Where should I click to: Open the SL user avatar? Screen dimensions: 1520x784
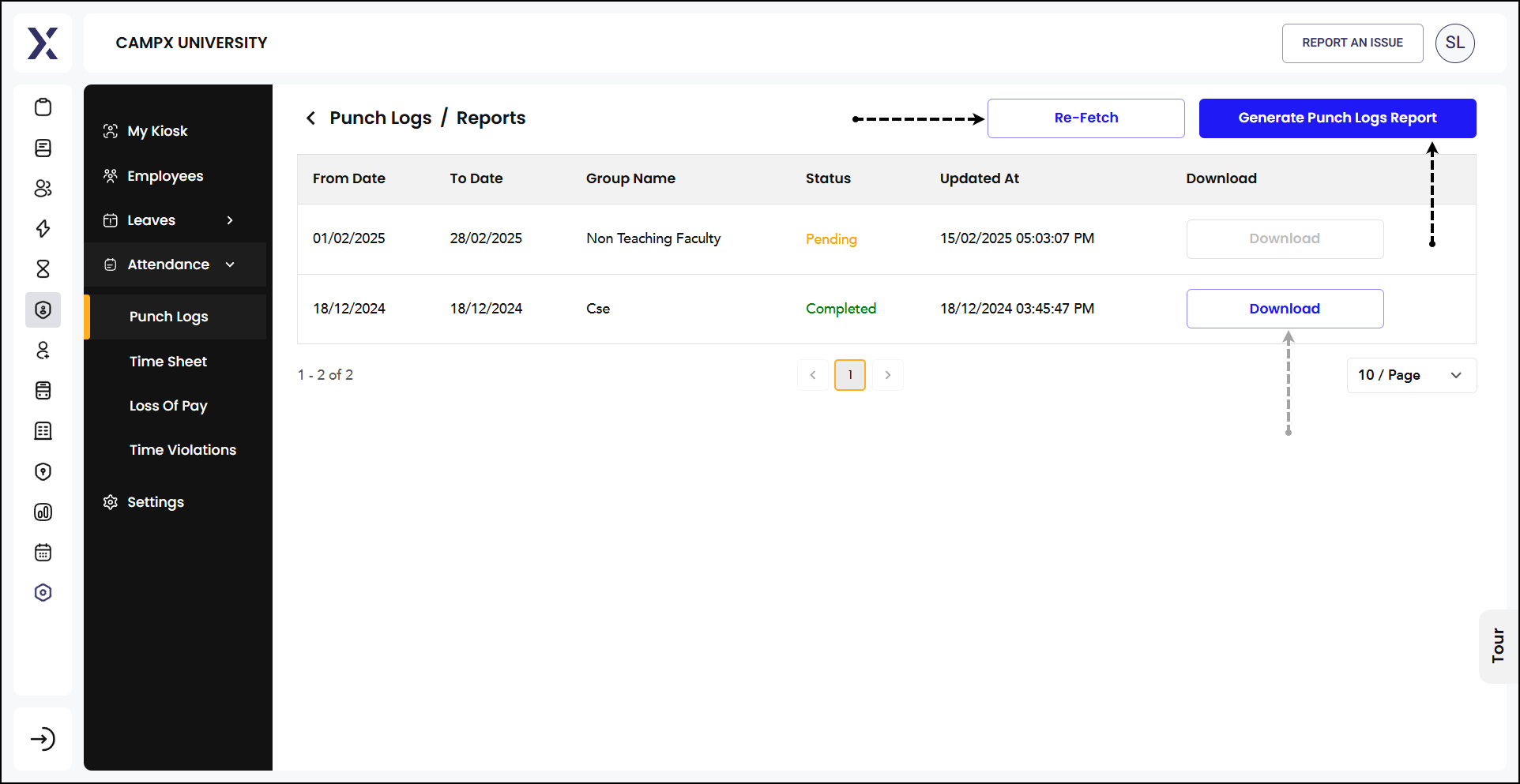pyautogui.click(x=1455, y=43)
